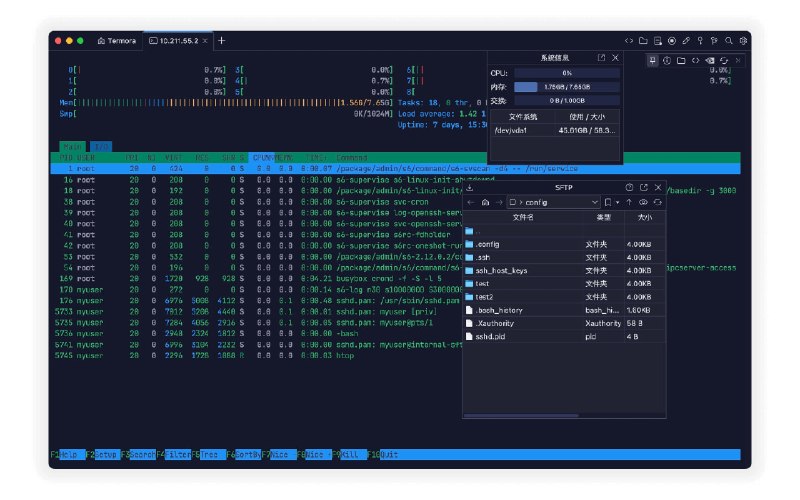The width and height of the screenshot is (800, 500).
Task: Open the key manager icon in title bar
Action: (x=700, y=41)
